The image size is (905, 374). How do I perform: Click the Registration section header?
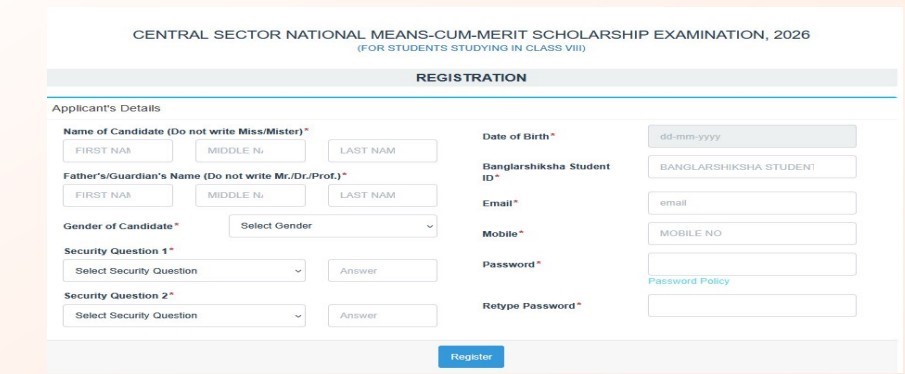coord(472,78)
